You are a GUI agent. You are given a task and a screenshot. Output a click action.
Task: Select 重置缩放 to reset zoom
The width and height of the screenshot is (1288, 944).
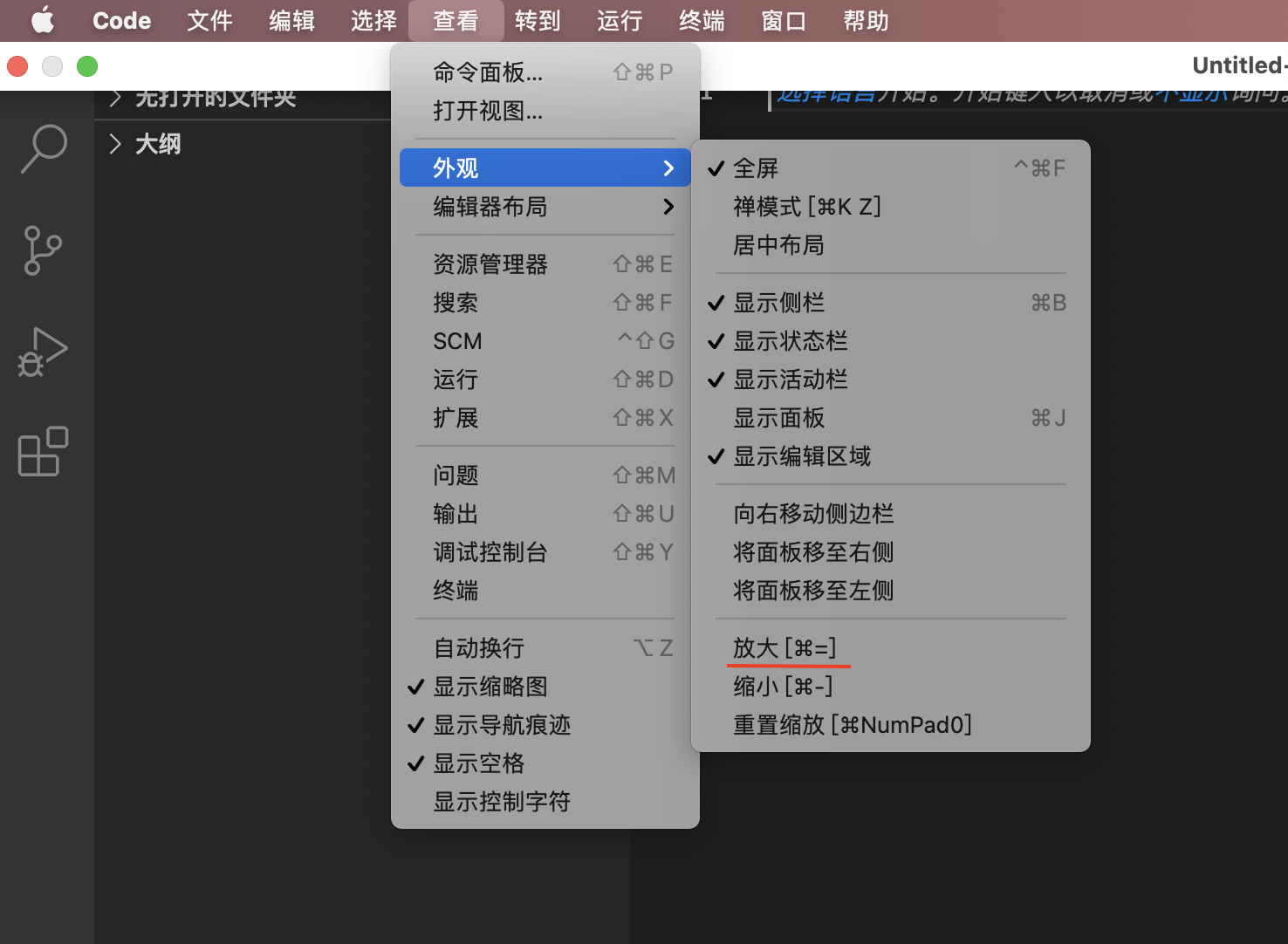[x=853, y=724]
